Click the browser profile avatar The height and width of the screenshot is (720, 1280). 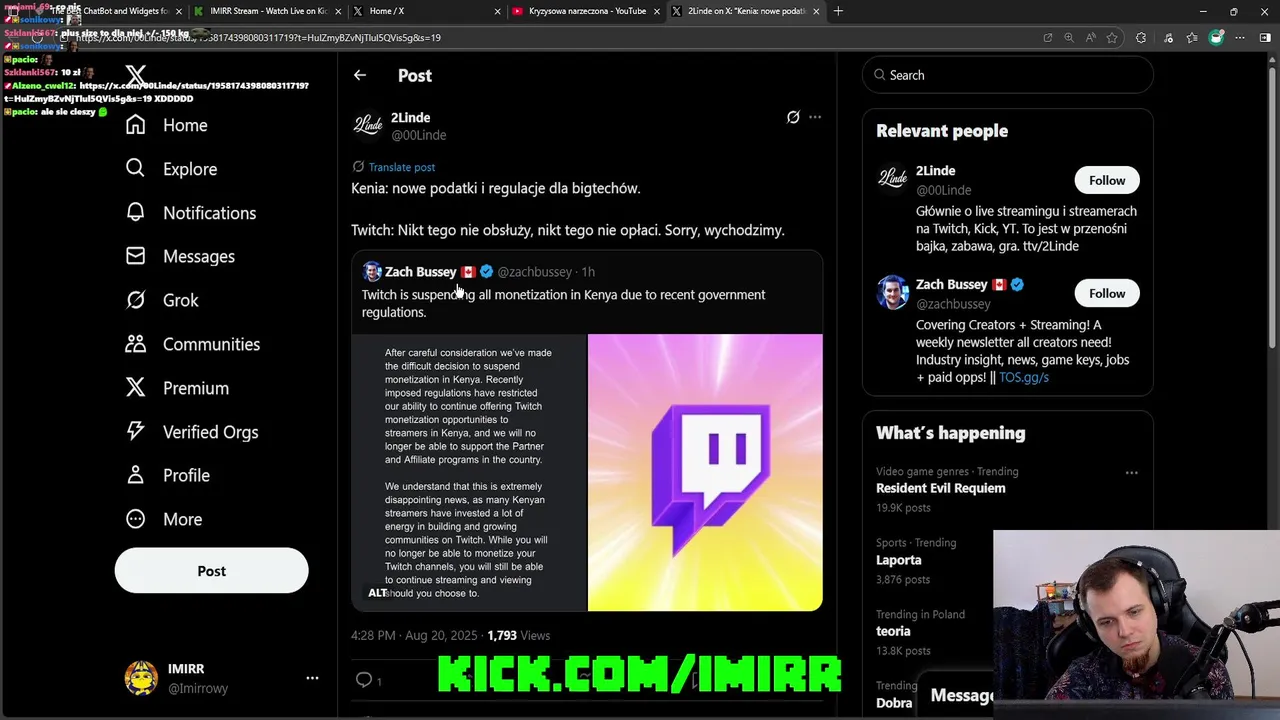[x=1216, y=38]
